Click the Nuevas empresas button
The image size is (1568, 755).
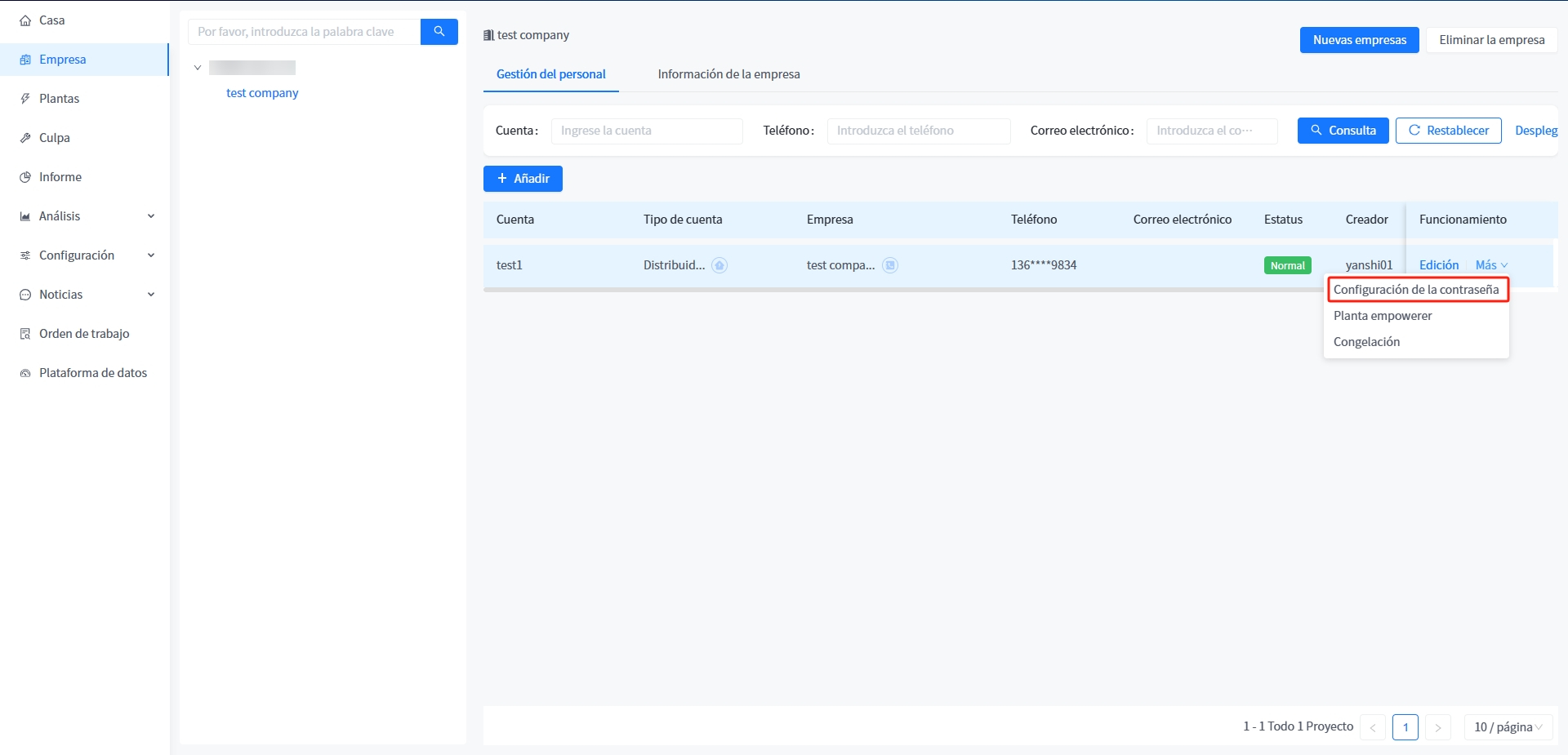click(1359, 40)
